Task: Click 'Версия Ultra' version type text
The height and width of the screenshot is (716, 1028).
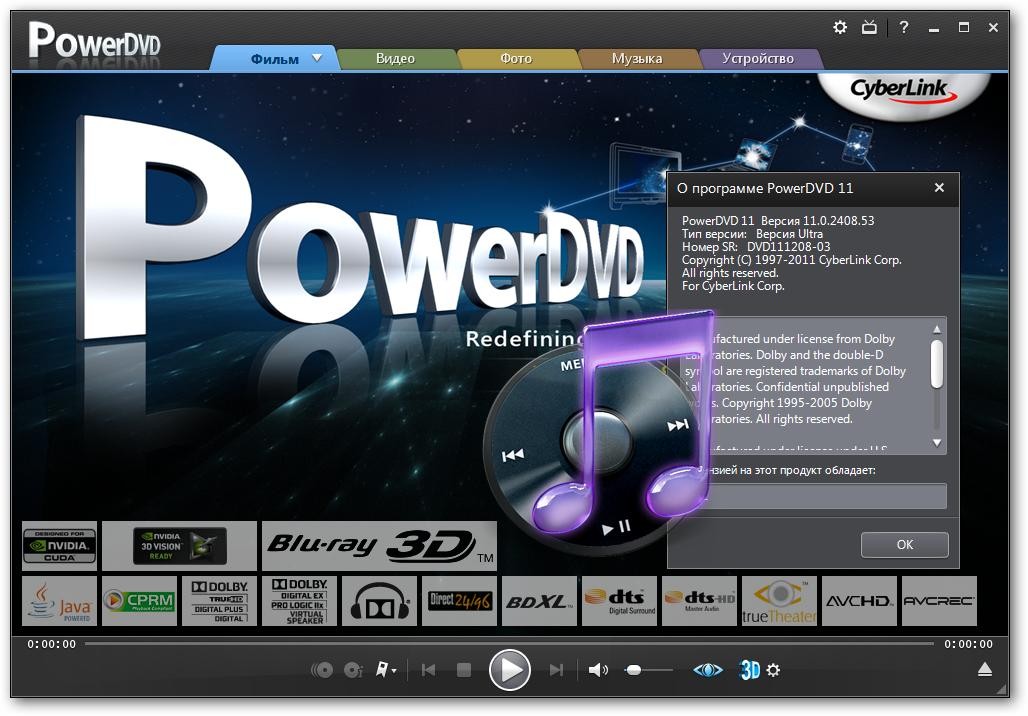Action: 789,233
